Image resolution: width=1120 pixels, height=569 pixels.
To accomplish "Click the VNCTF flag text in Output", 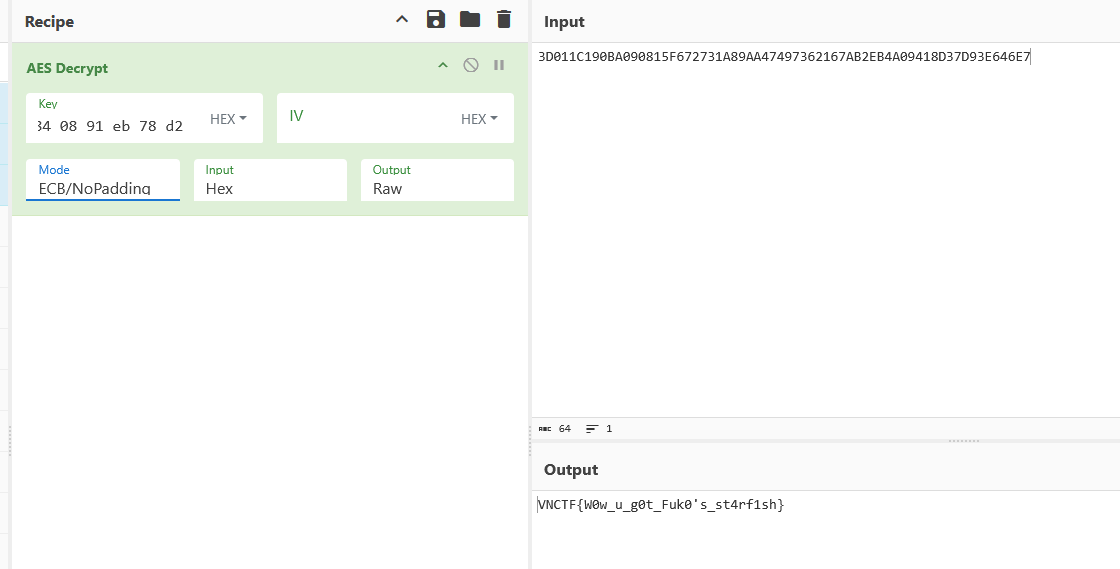I will pos(660,505).
